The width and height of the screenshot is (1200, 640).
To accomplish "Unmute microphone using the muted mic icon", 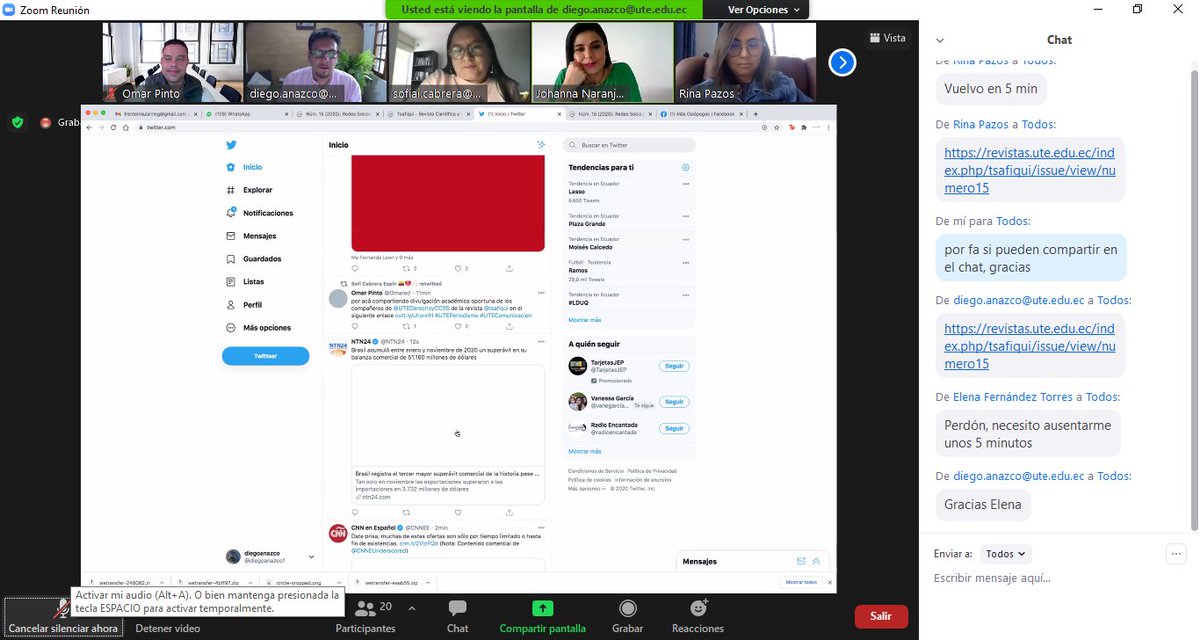I will pos(62,609).
